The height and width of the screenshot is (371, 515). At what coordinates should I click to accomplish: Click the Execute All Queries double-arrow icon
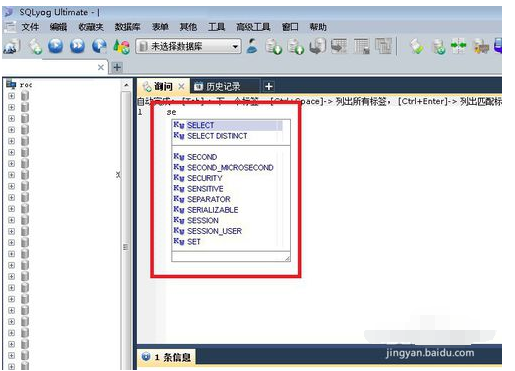(x=77, y=46)
